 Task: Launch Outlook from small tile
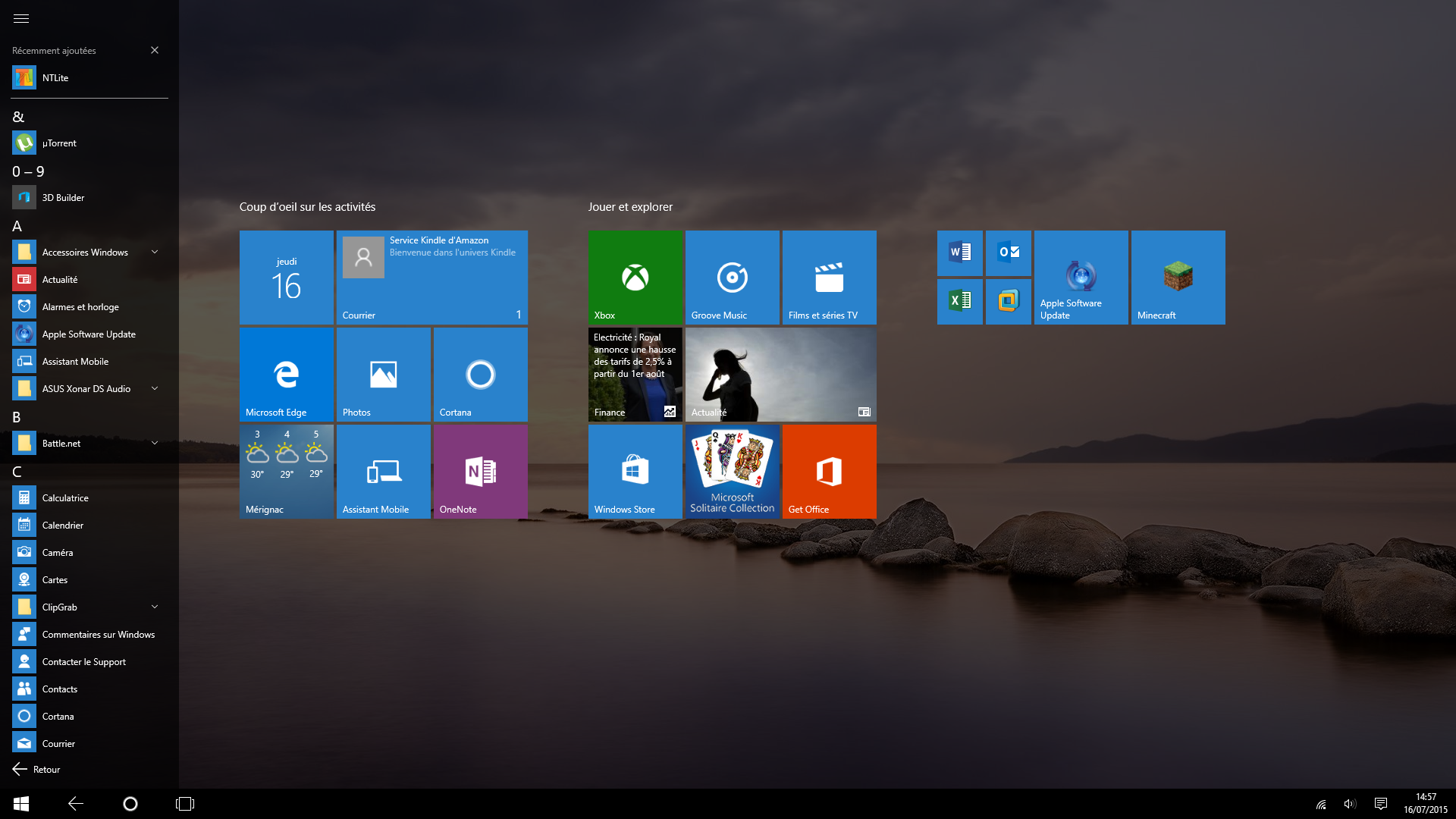click(x=1009, y=253)
